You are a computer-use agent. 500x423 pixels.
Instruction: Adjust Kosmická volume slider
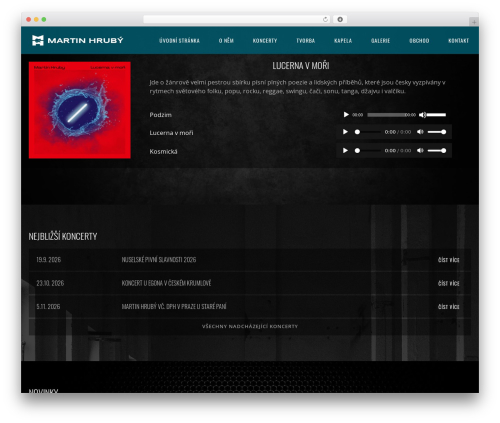(437, 151)
